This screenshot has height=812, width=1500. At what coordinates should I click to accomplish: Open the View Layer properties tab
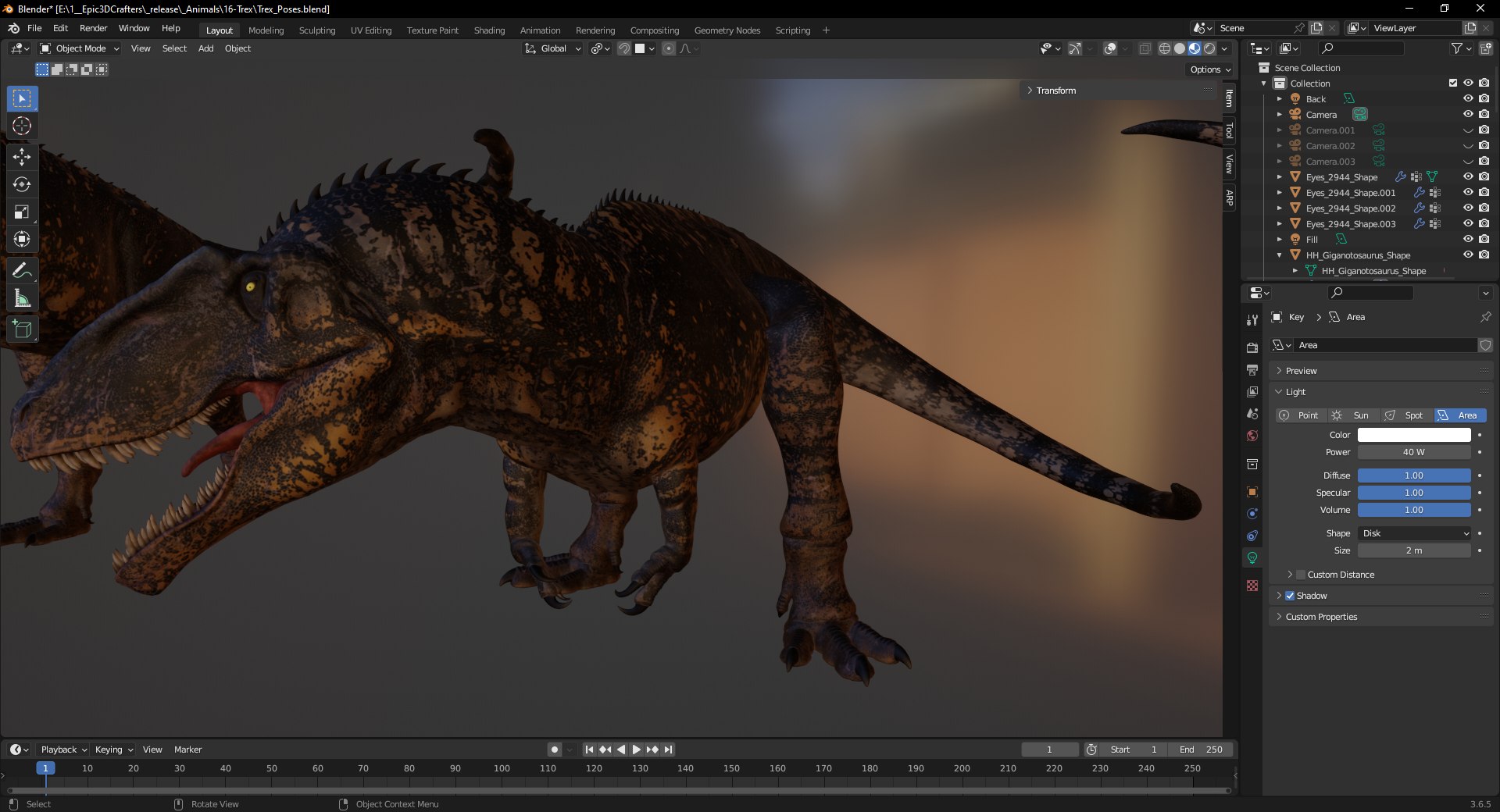(x=1252, y=391)
